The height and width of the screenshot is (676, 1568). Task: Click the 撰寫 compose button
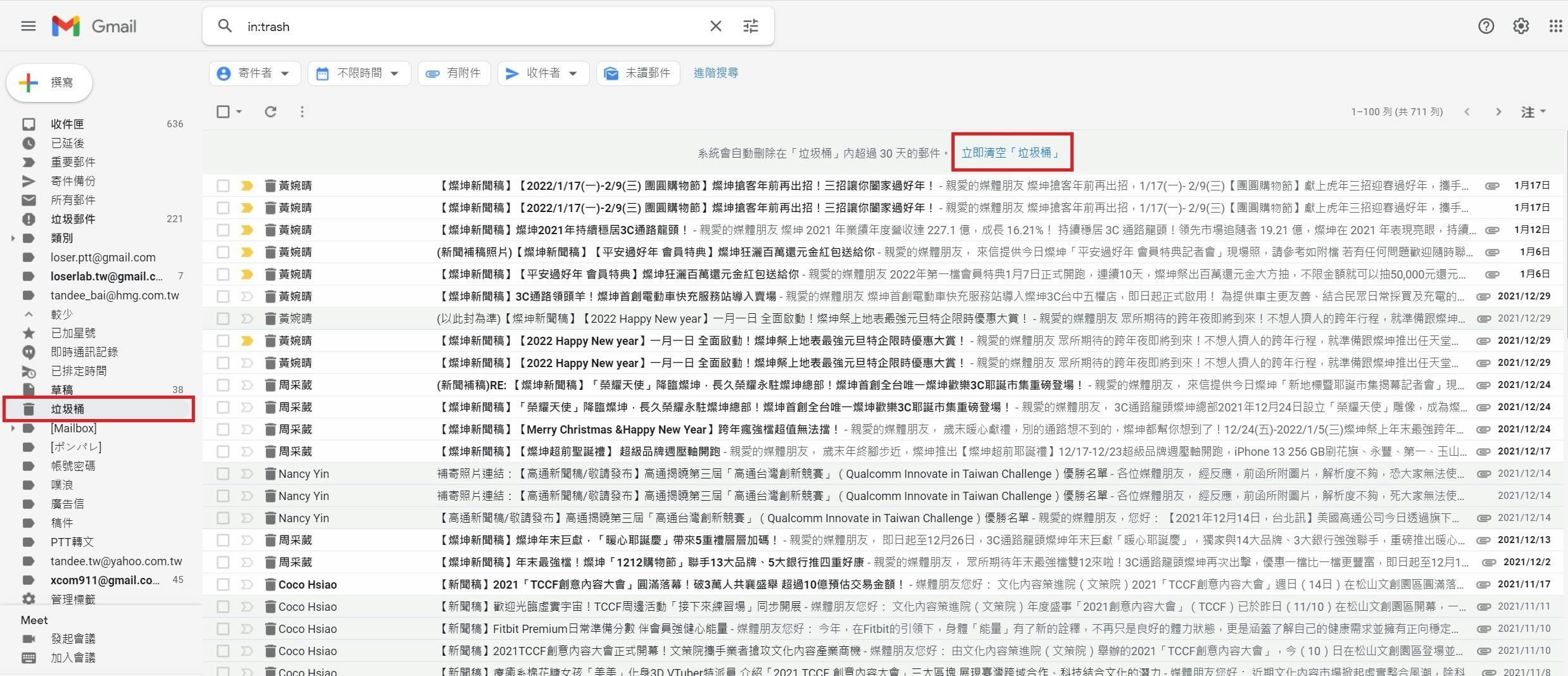coord(49,82)
